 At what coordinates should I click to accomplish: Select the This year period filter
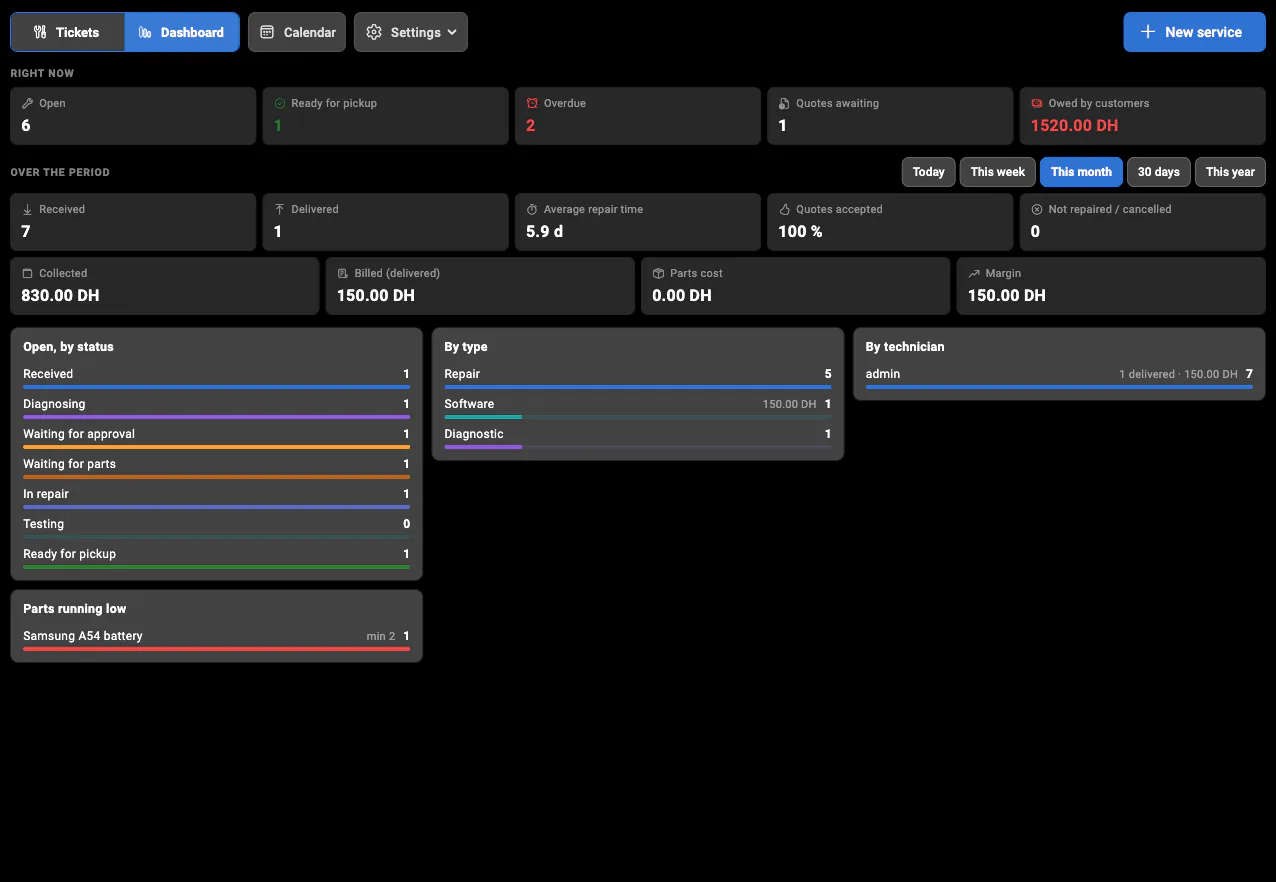(1230, 172)
